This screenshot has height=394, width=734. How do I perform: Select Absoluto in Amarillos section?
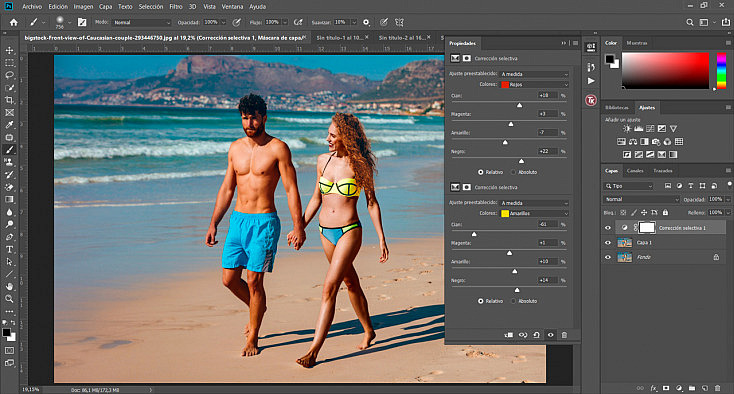pos(514,301)
